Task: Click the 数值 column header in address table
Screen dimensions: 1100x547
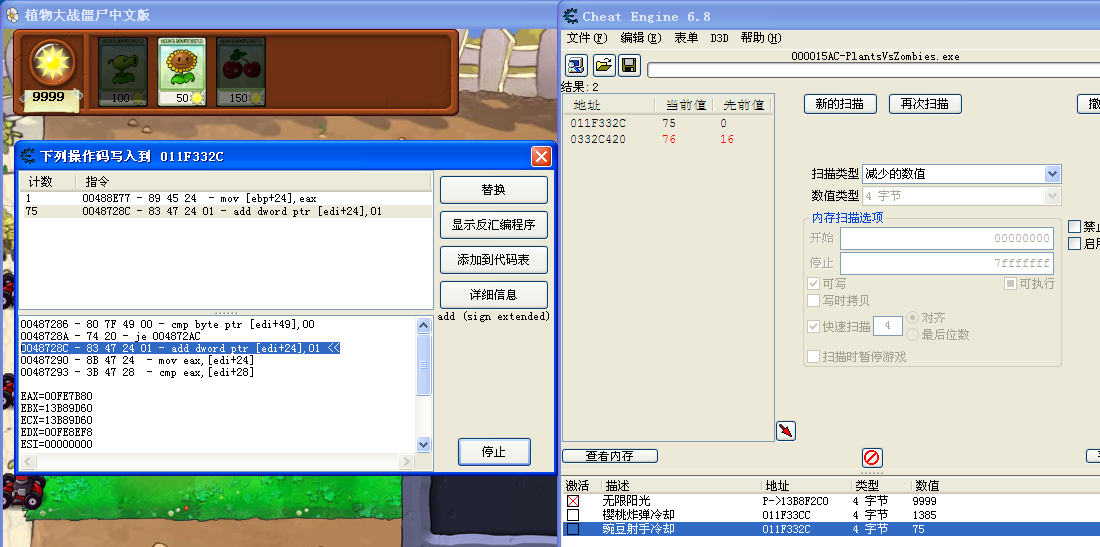Action: [x=926, y=485]
